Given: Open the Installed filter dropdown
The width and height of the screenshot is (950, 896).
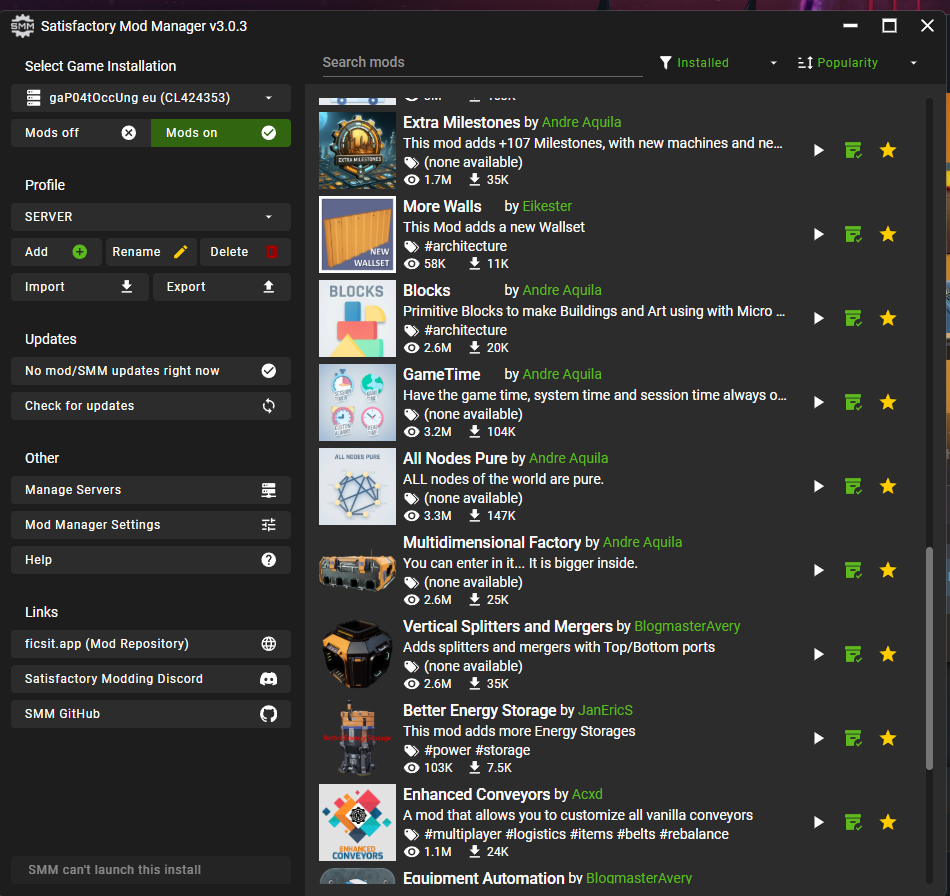Looking at the screenshot, I should pyautogui.click(x=719, y=62).
